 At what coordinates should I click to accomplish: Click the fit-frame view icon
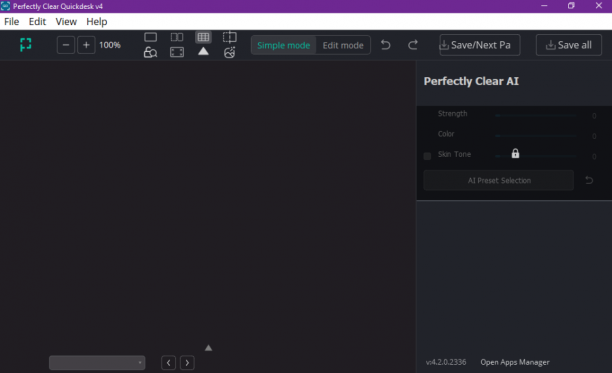(x=177, y=52)
